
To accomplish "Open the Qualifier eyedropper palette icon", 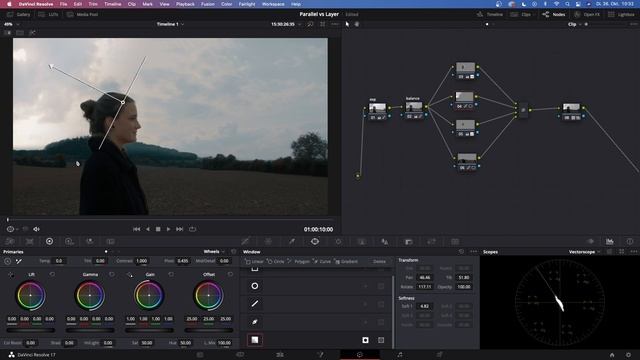I will tap(291, 241).
